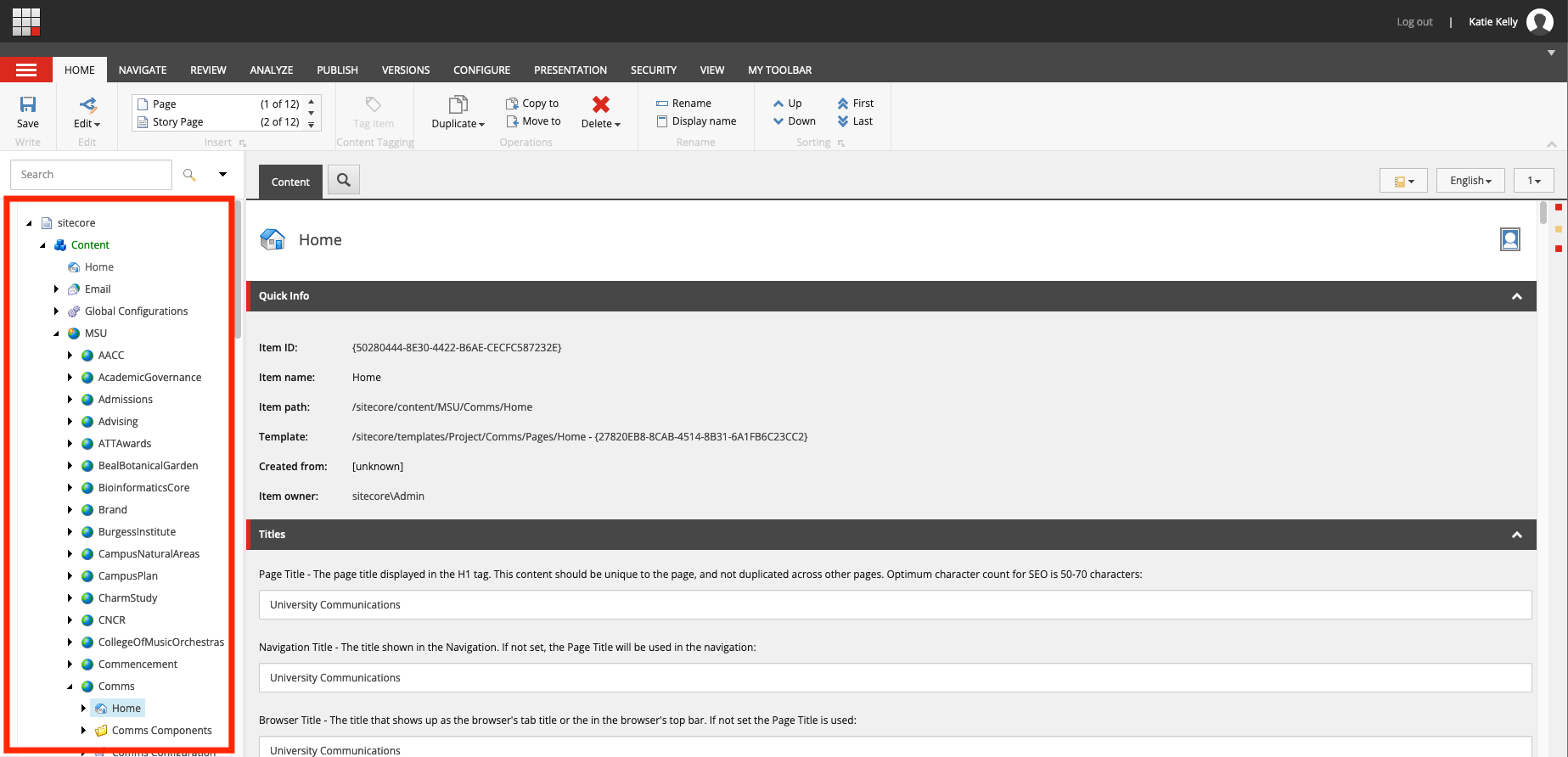Image resolution: width=1568 pixels, height=757 pixels.
Task: Click the Page Title input field
Action: (x=895, y=605)
